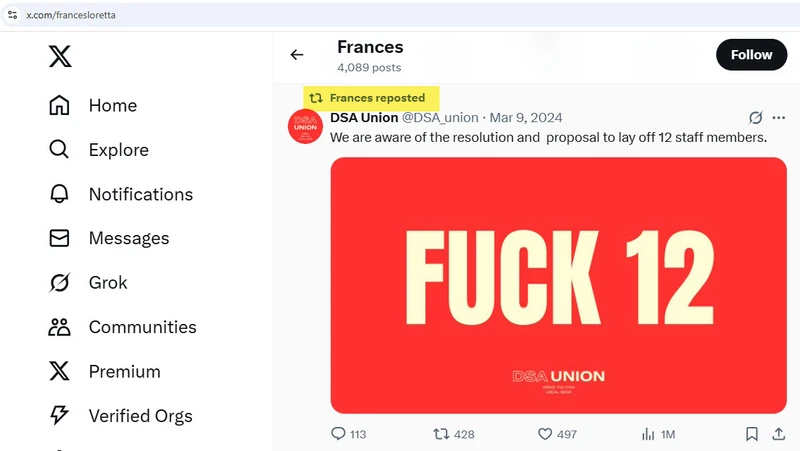View post analytics showing 1M views
The image size is (800, 451).
tap(648, 434)
